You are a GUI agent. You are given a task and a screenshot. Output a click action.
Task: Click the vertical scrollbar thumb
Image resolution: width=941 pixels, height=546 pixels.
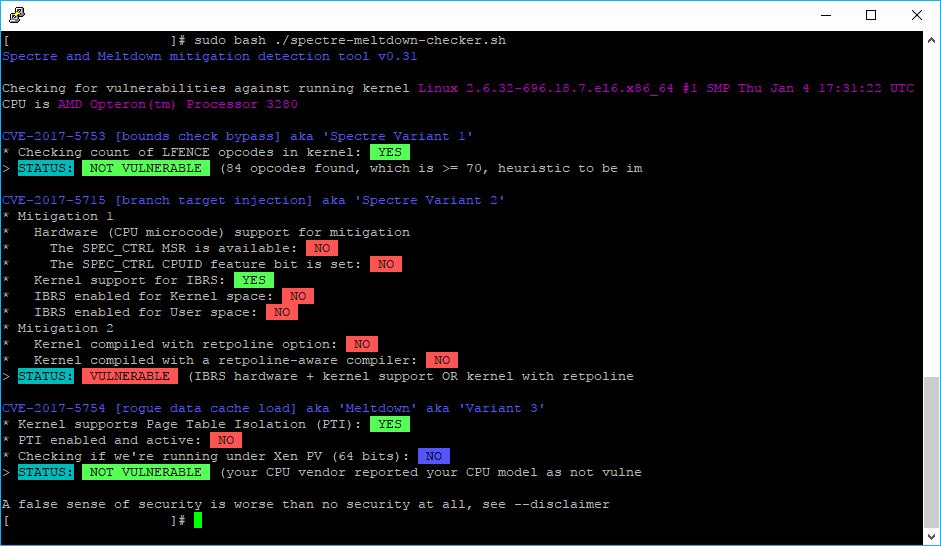point(931,453)
